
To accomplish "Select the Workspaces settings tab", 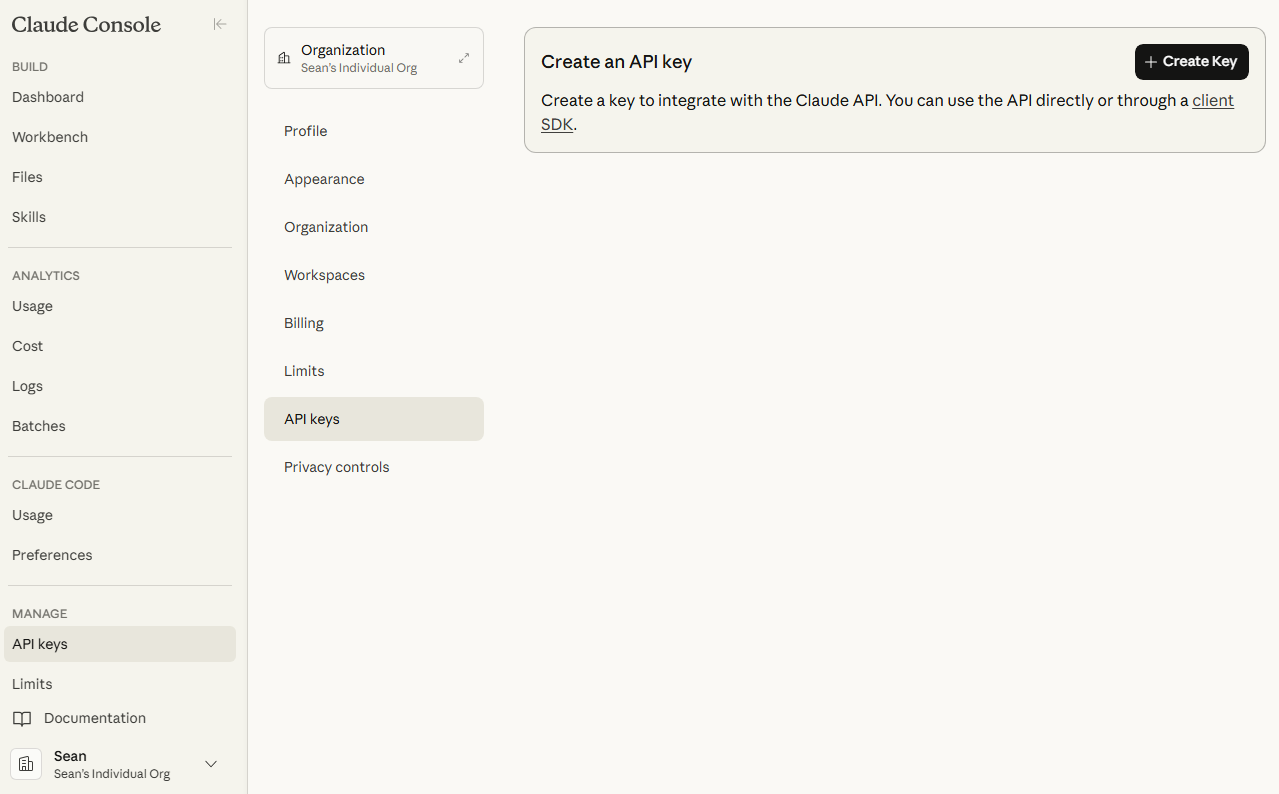I will [324, 275].
